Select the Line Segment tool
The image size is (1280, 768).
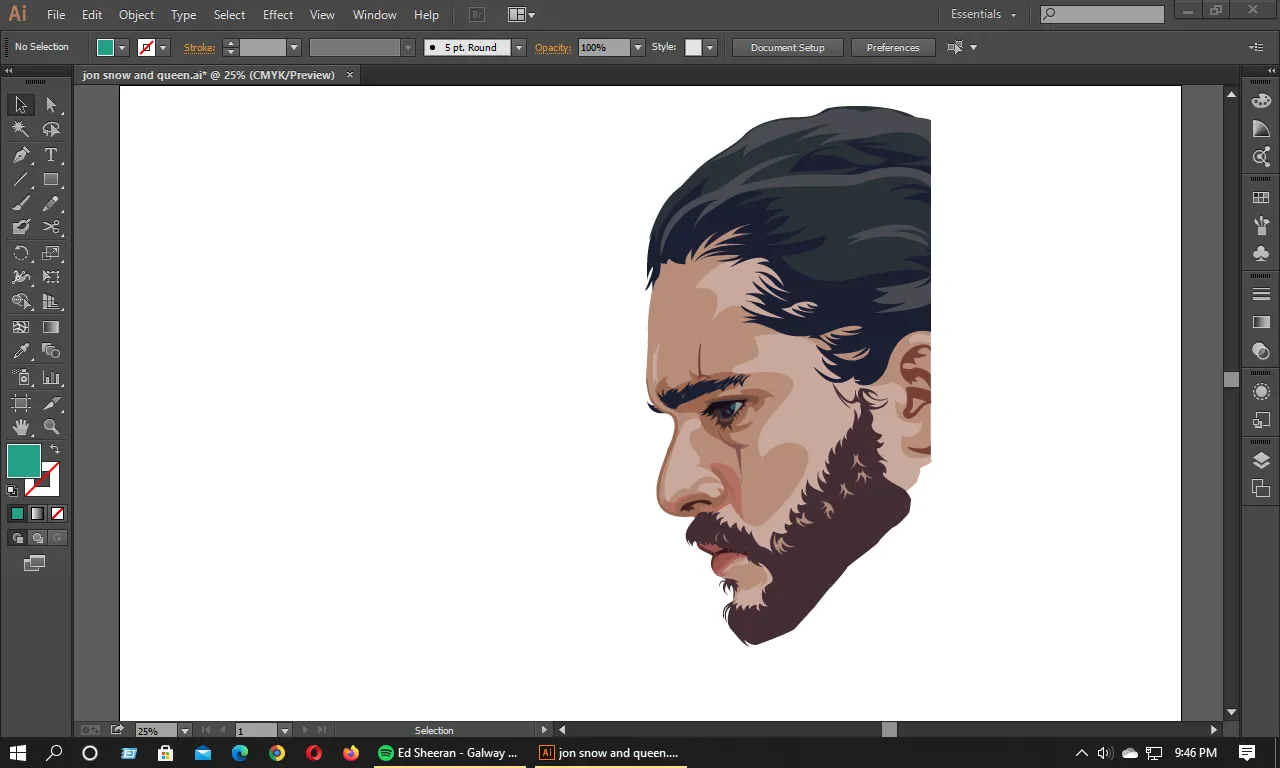tap(20, 180)
